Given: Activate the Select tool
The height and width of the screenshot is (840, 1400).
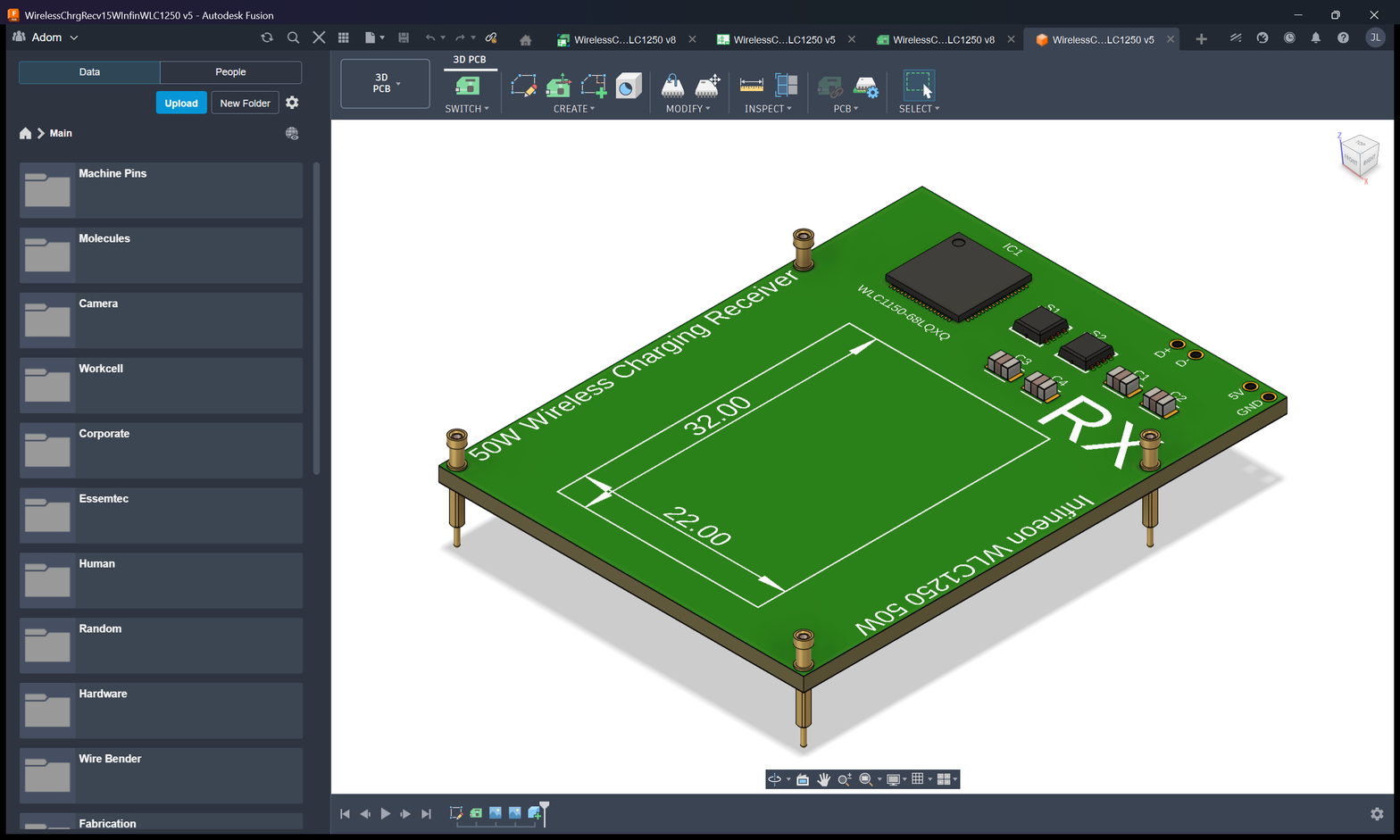Looking at the screenshot, I should [919, 85].
